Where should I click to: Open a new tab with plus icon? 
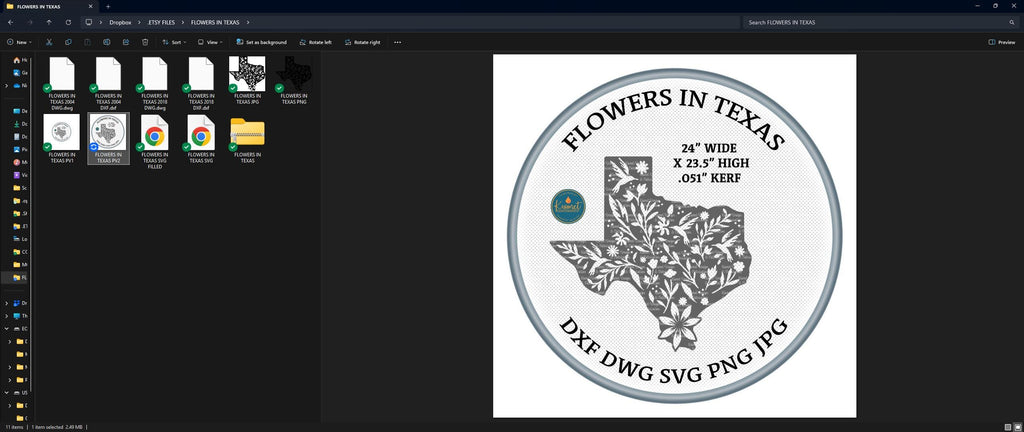point(108,6)
